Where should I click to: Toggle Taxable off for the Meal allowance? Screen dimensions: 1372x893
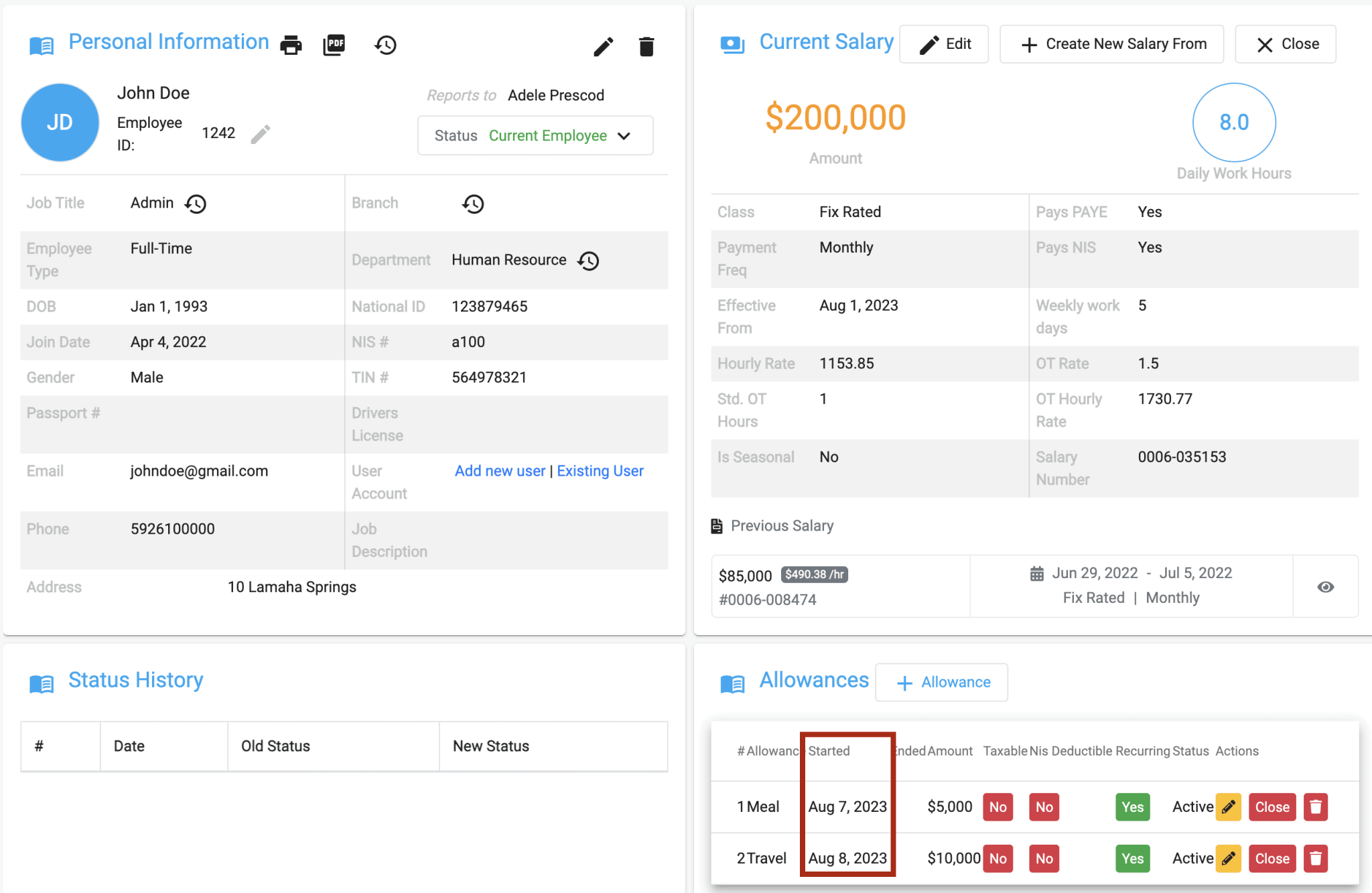998,807
